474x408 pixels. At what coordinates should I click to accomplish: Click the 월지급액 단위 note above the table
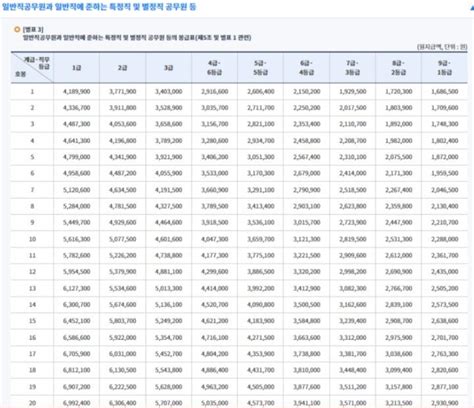[442, 47]
